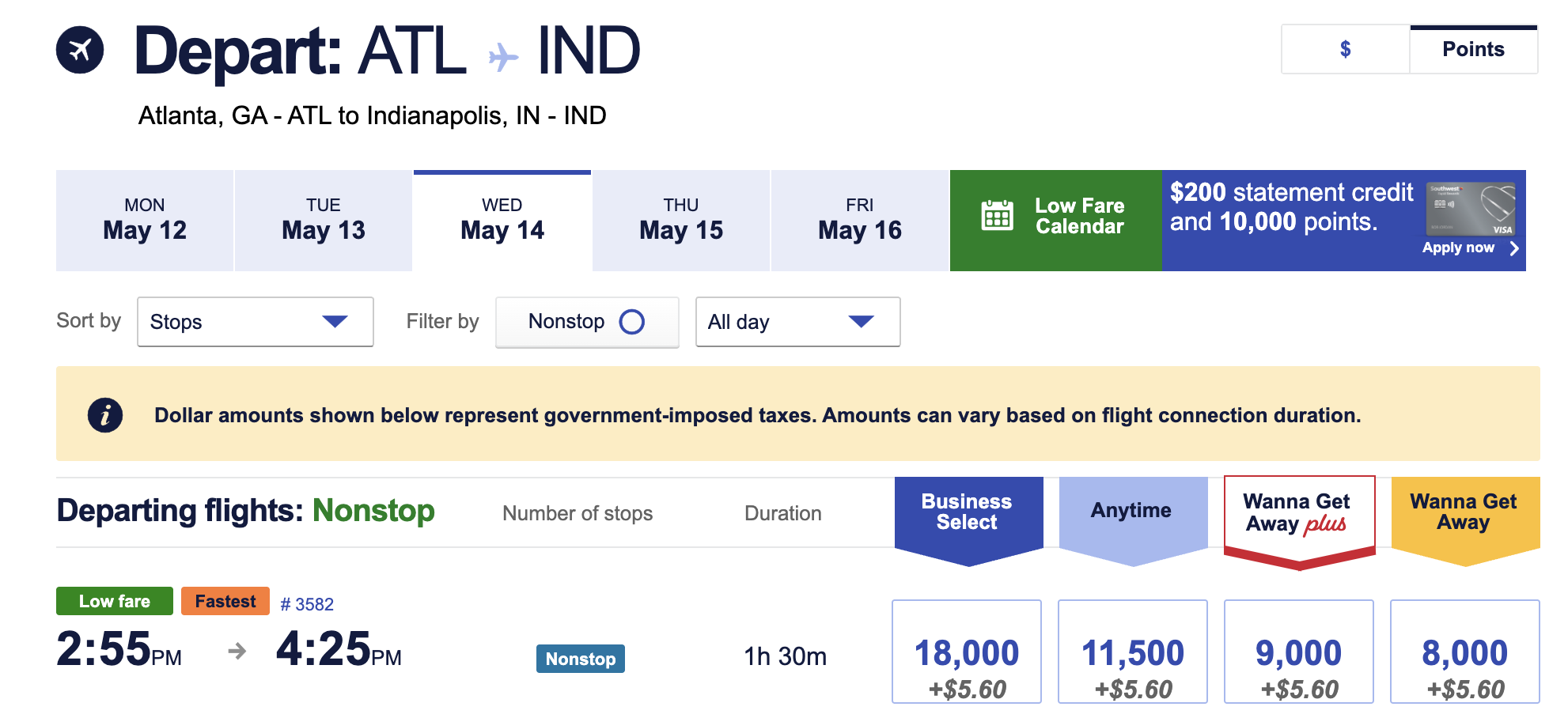Click the Wanna Get Away plus column header
The image size is (1568, 718).
[1298, 512]
